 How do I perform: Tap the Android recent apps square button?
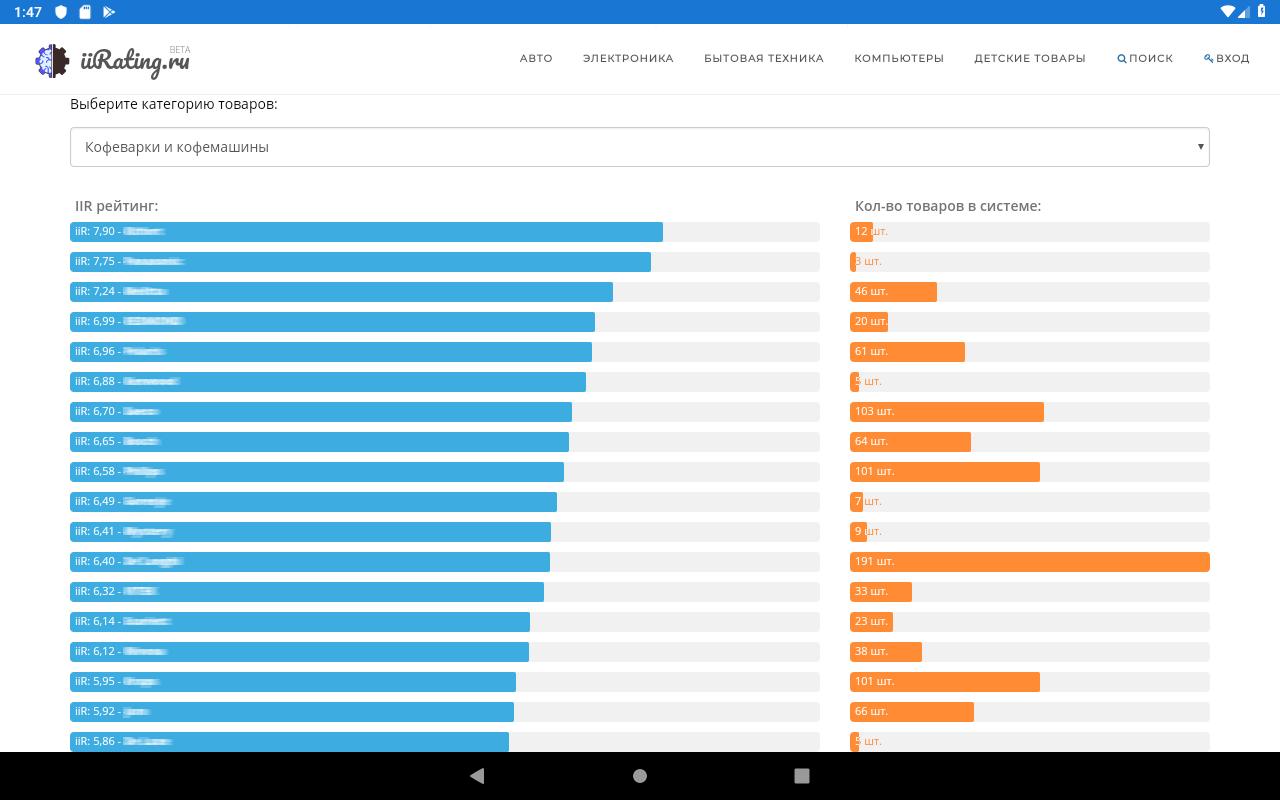pyautogui.click(x=802, y=776)
